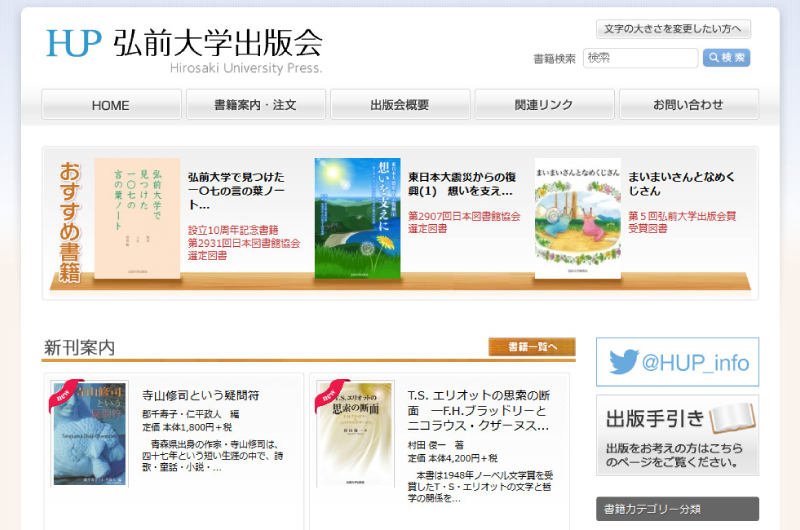
Task: Open the title link 寺山修司という疑問符
Action: 201,395
